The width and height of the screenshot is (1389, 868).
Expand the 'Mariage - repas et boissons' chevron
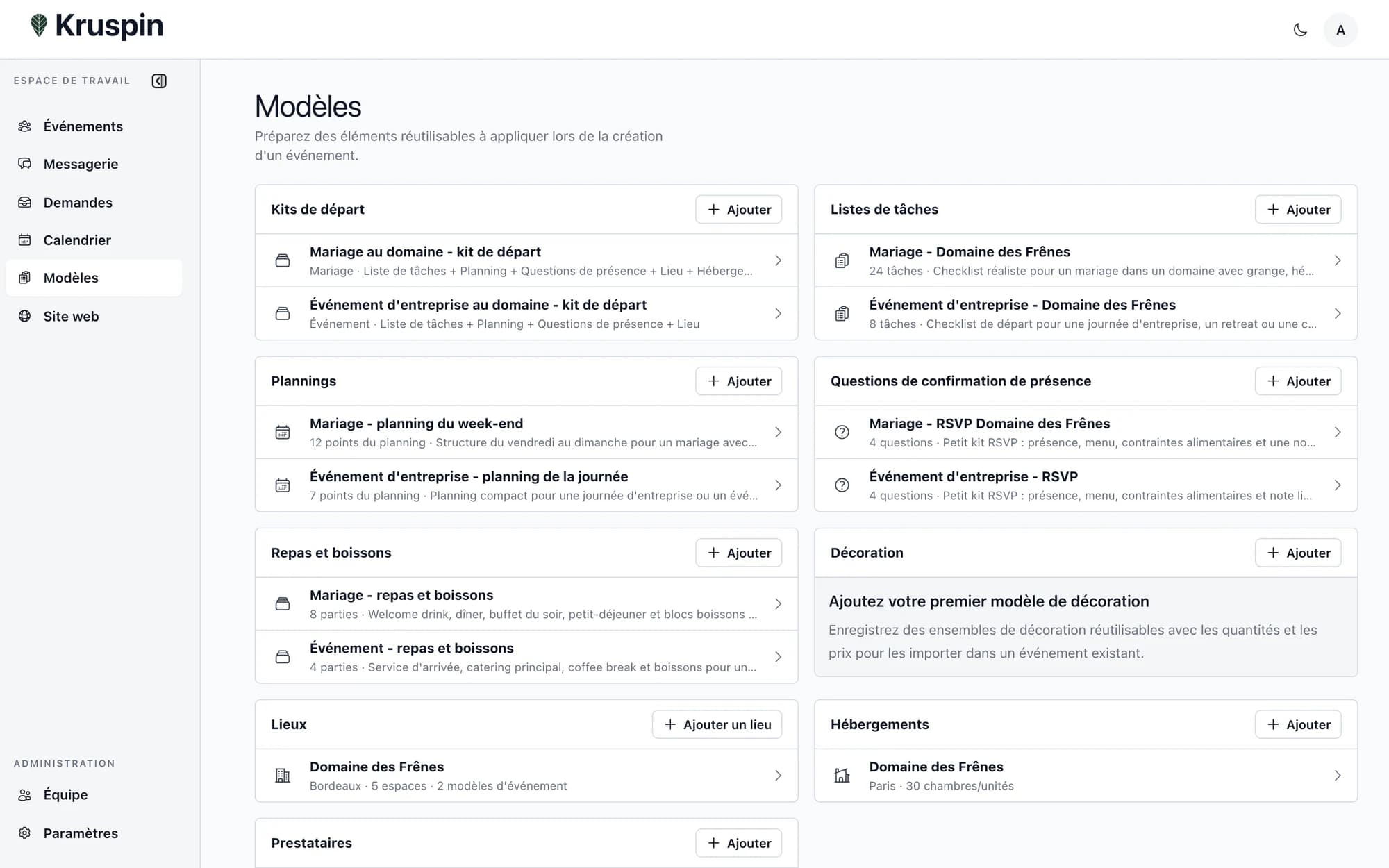coord(778,604)
